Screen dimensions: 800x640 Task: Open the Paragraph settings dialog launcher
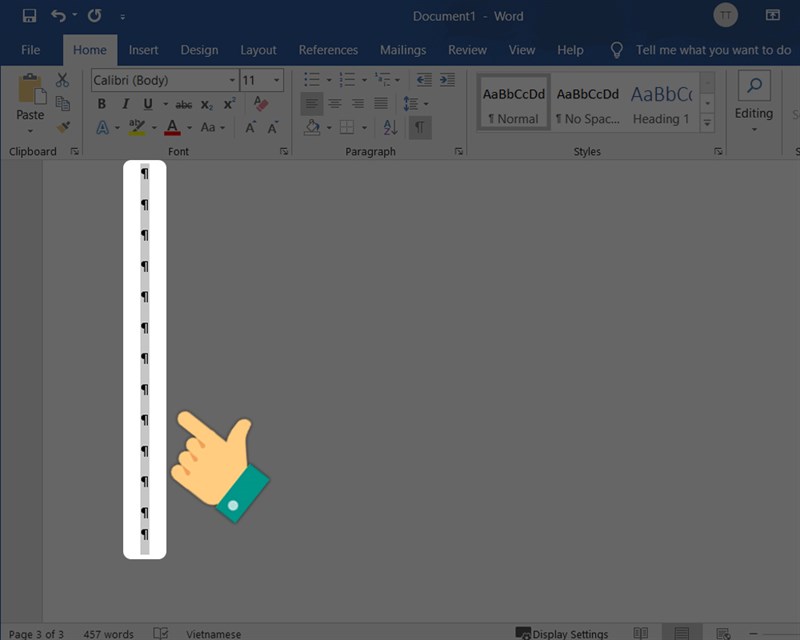(x=458, y=151)
